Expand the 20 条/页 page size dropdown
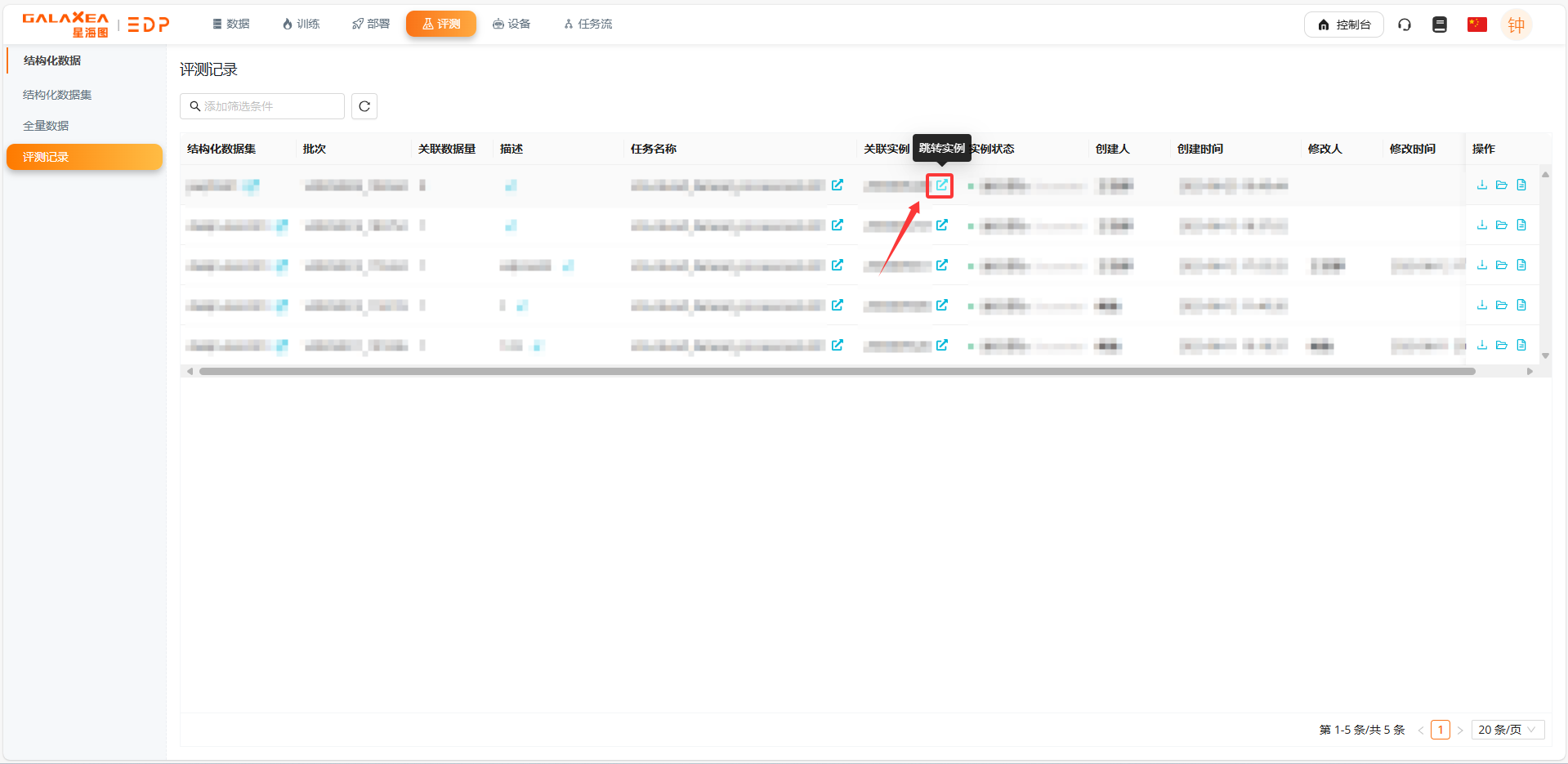 (x=1507, y=730)
